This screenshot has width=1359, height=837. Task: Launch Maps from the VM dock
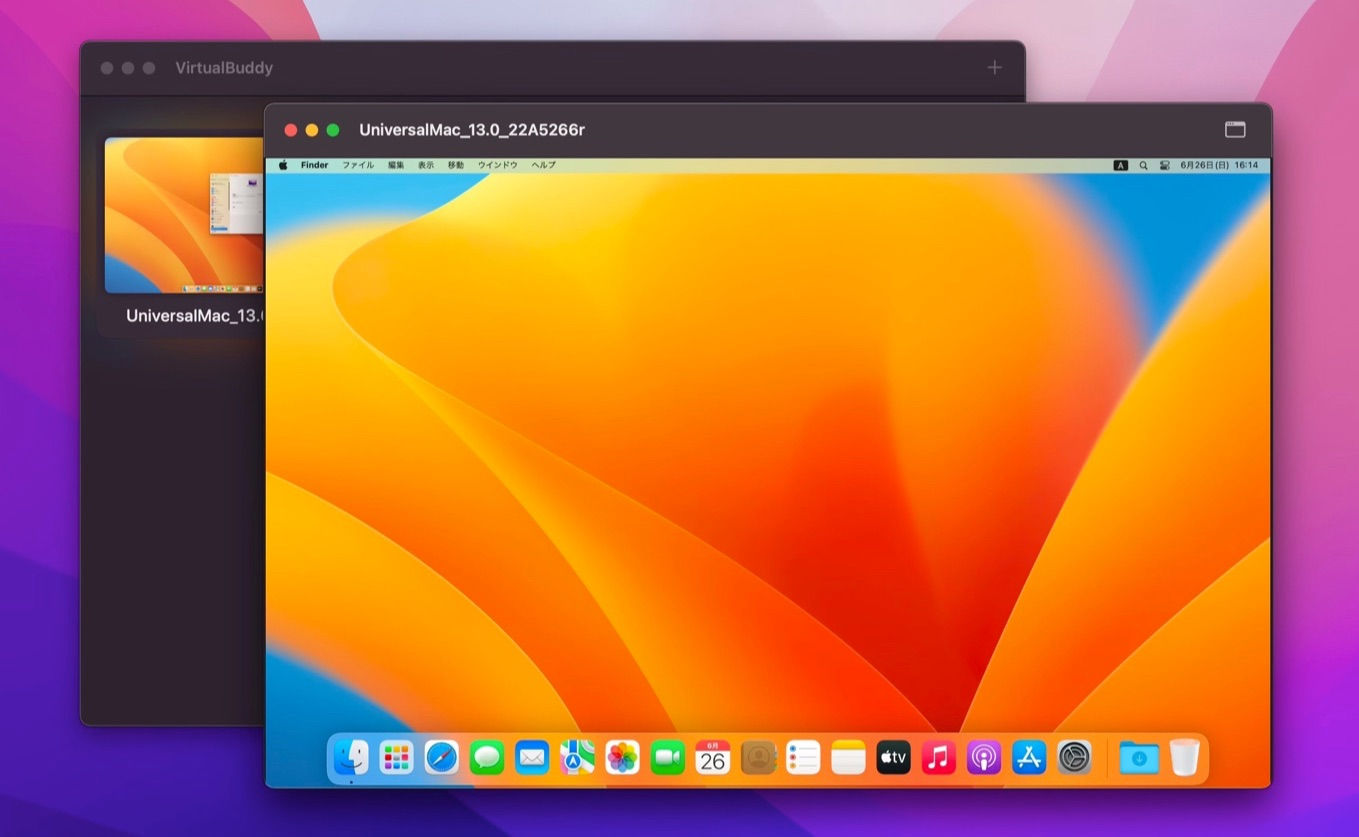coord(577,758)
